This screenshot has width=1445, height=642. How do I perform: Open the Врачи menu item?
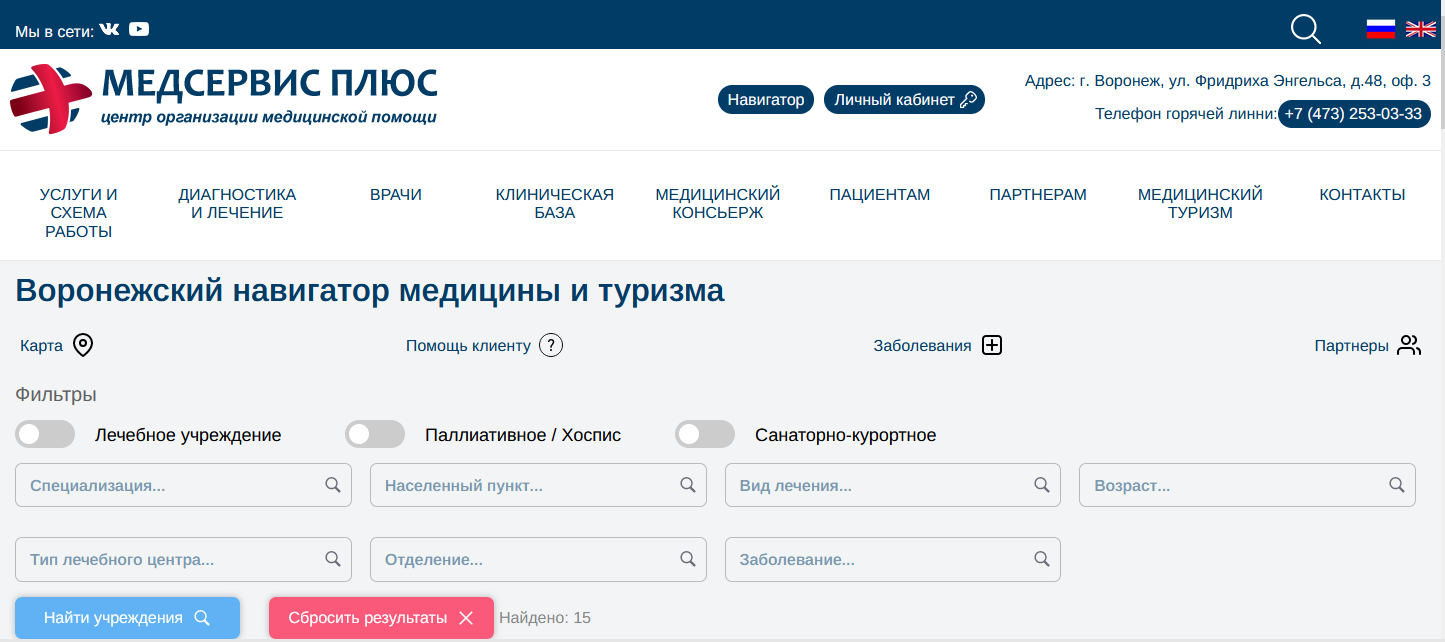(x=396, y=195)
